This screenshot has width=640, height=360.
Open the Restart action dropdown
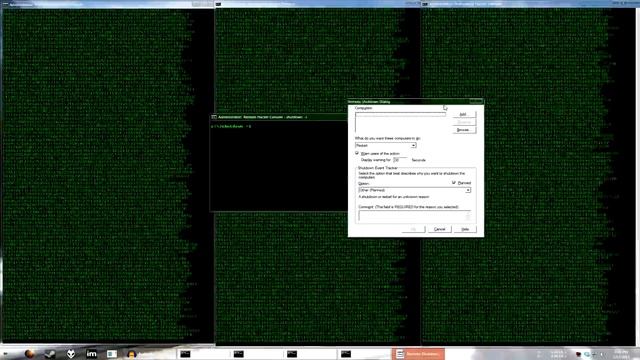(386, 145)
